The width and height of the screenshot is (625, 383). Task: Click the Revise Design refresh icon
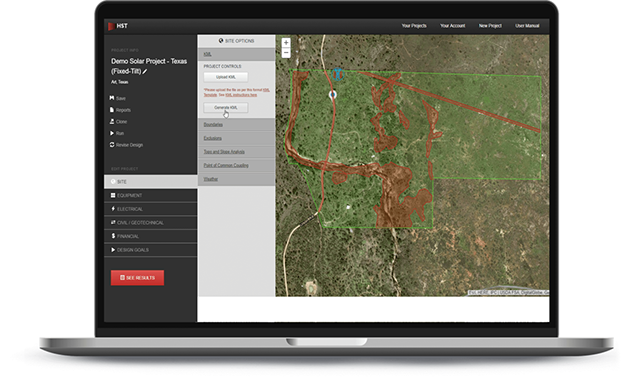coord(112,145)
